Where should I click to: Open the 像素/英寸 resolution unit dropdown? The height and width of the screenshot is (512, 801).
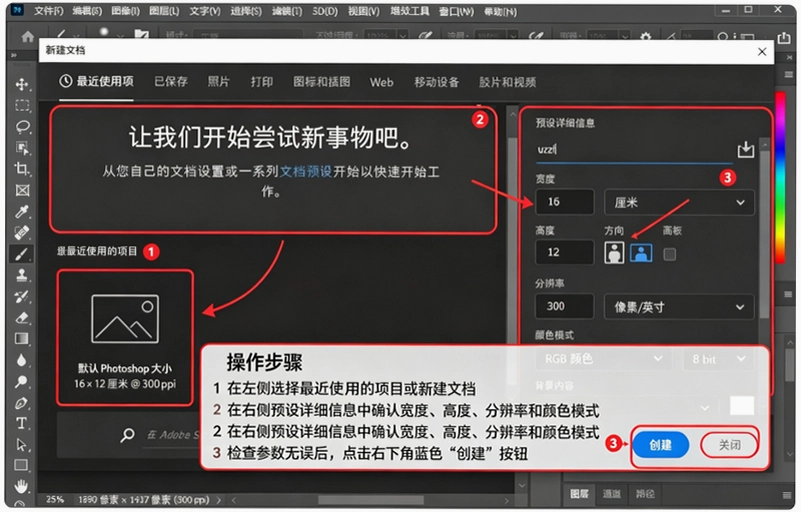coord(679,307)
